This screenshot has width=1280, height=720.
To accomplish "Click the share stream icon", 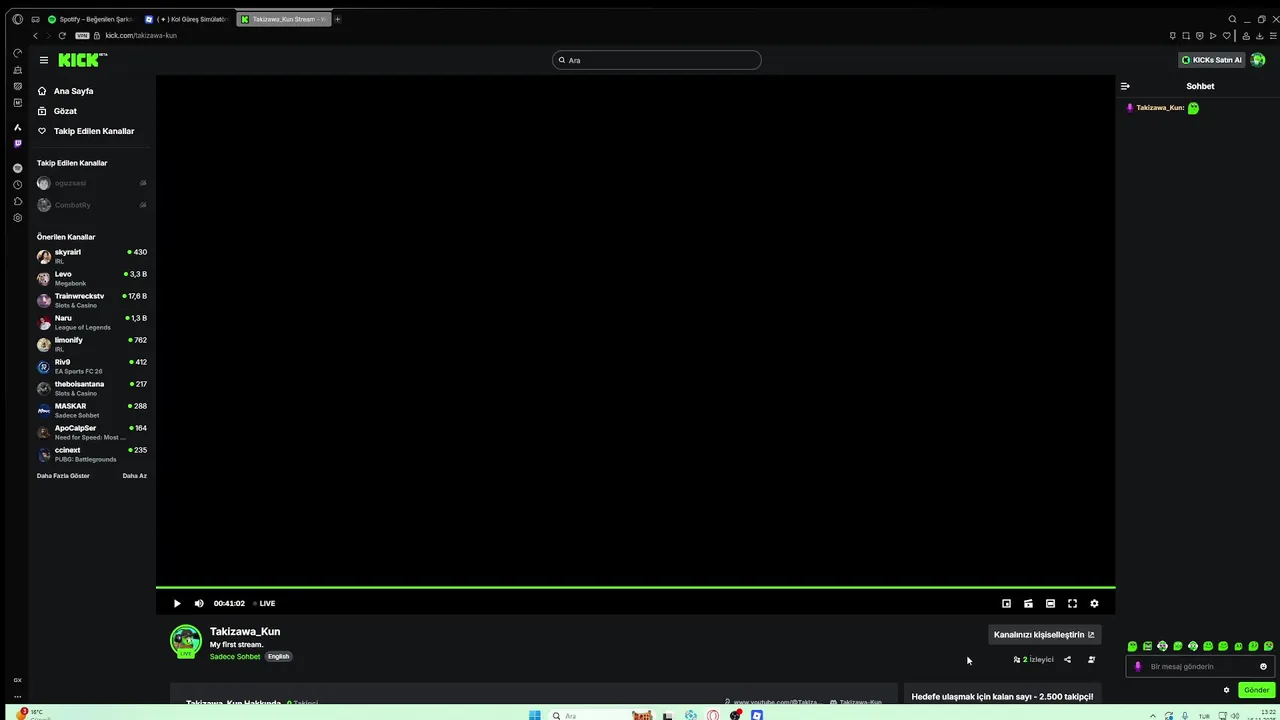I will (x=1067, y=660).
